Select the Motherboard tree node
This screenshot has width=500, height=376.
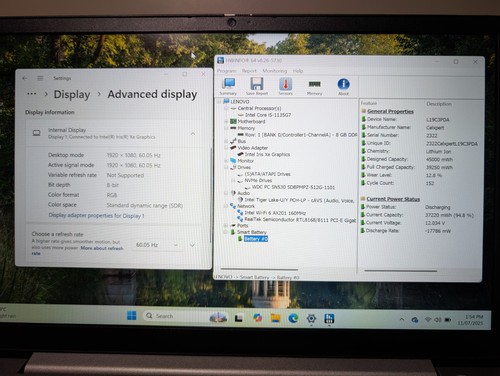coord(251,121)
